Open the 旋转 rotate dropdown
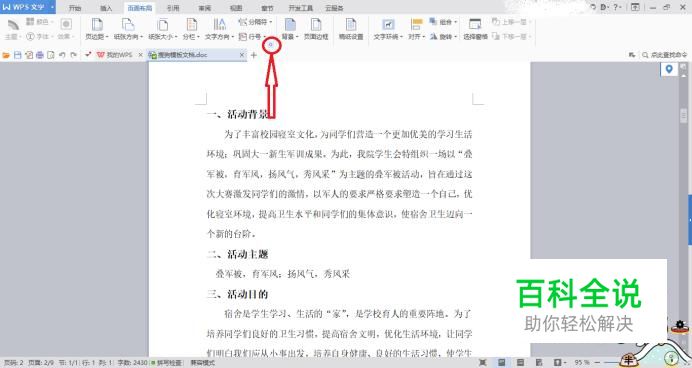Viewport: 692px width, 368px height. [443, 37]
